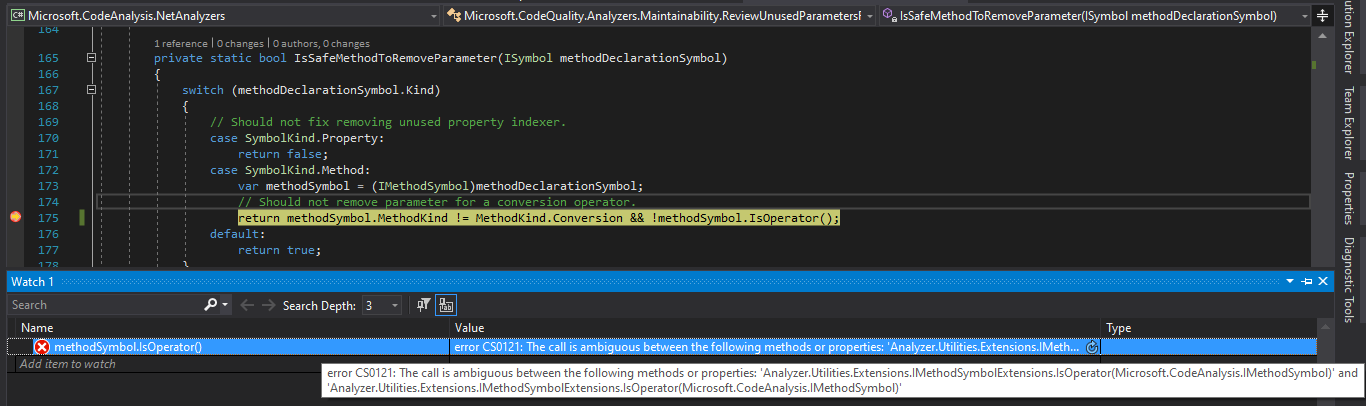This screenshot has width=1366, height=406.
Task: Click 'return false;' on line 171
Action: click(x=283, y=154)
